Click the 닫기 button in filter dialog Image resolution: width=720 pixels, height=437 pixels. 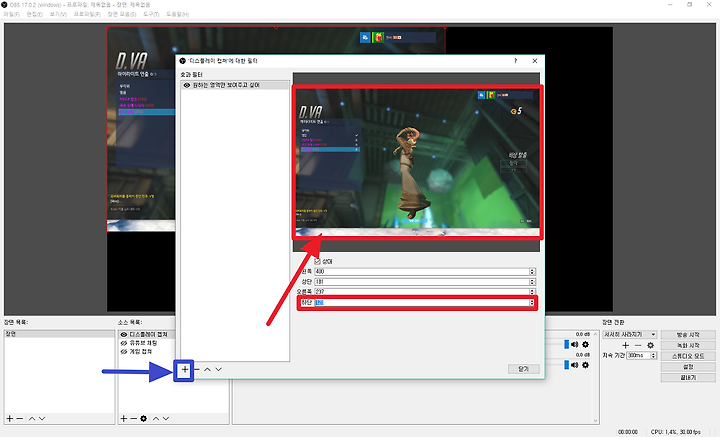pos(523,369)
